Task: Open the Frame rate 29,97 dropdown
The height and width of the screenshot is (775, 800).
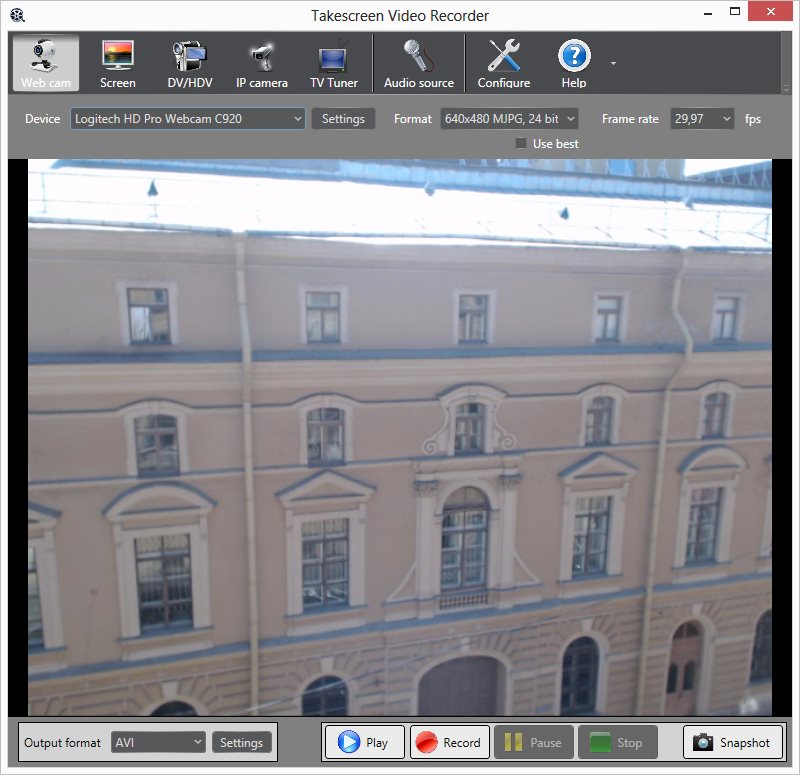Action: pyautogui.click(x=702, y=119)
